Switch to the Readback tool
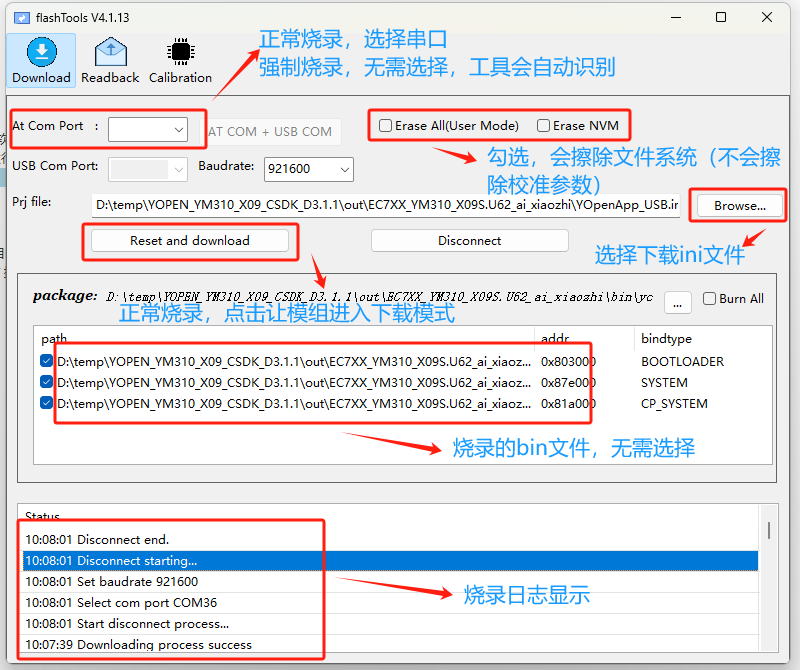The width and height of the screenshot is (800, 670). [110, 61]
